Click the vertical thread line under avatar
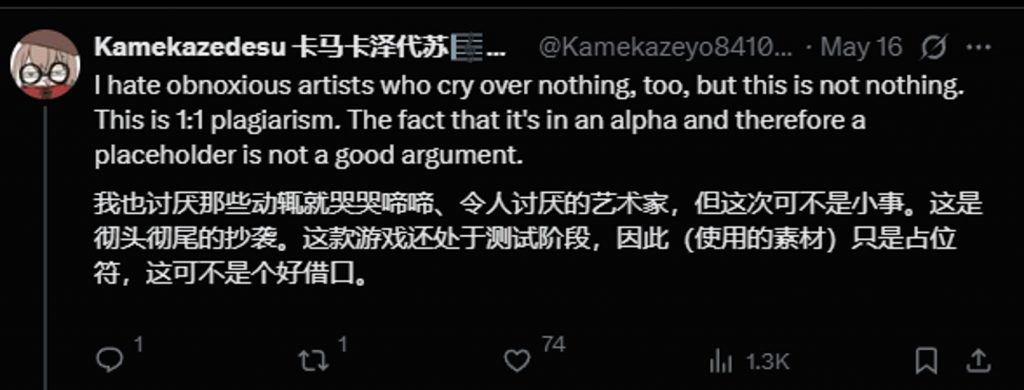 [x=46, y=247]
